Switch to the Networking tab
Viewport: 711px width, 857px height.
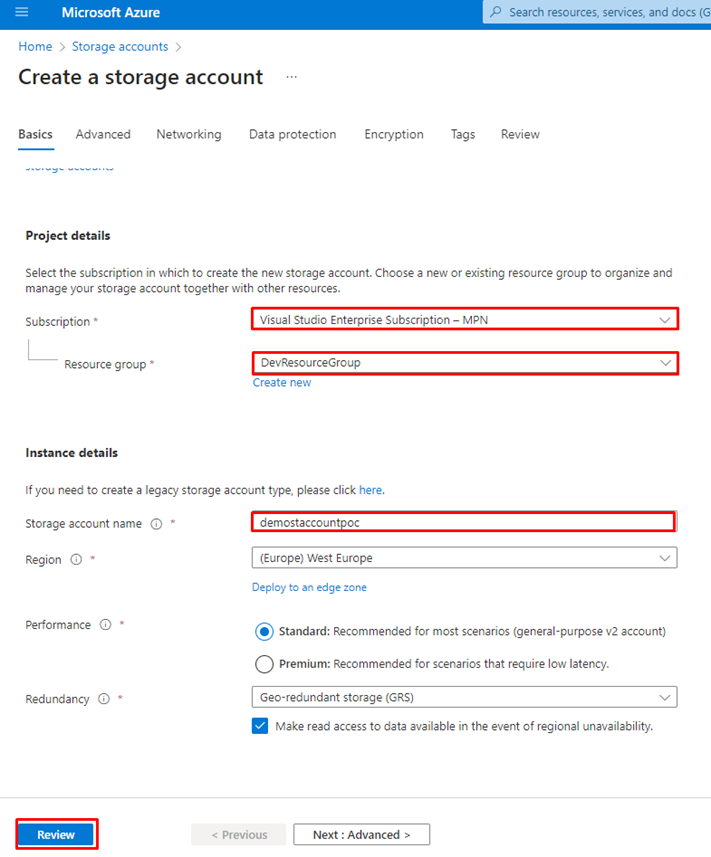click(x=189, y=134)
